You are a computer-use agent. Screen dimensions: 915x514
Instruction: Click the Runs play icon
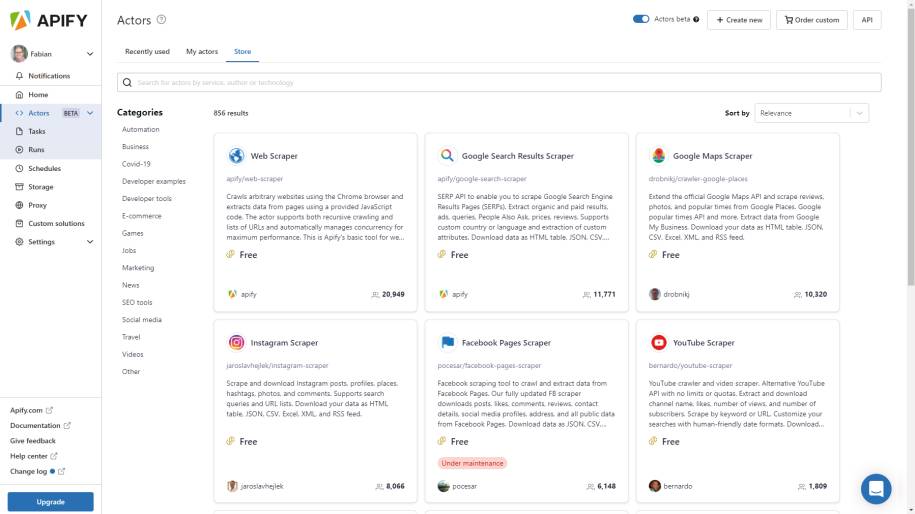(x=19, y=149)
